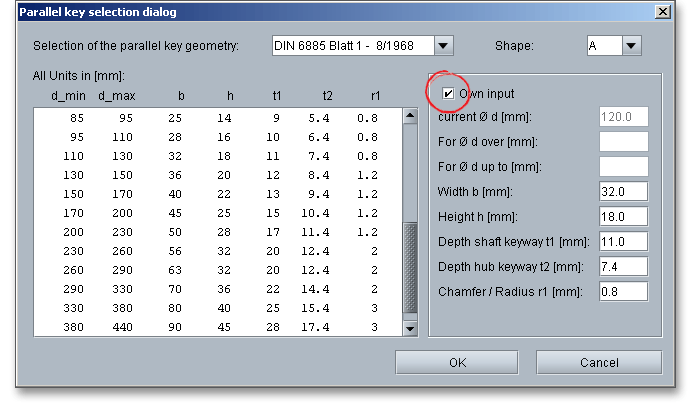Image resolution: width=691 pixels, height=403 pixels.
Task: Click the Chamfer / Radius r1 field
Action: coord(623,292)
